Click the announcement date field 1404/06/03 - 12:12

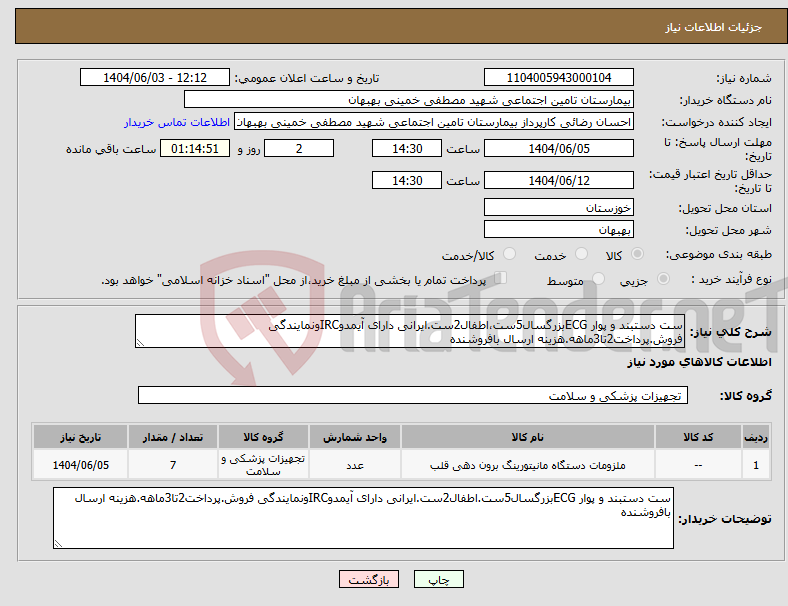155,78
